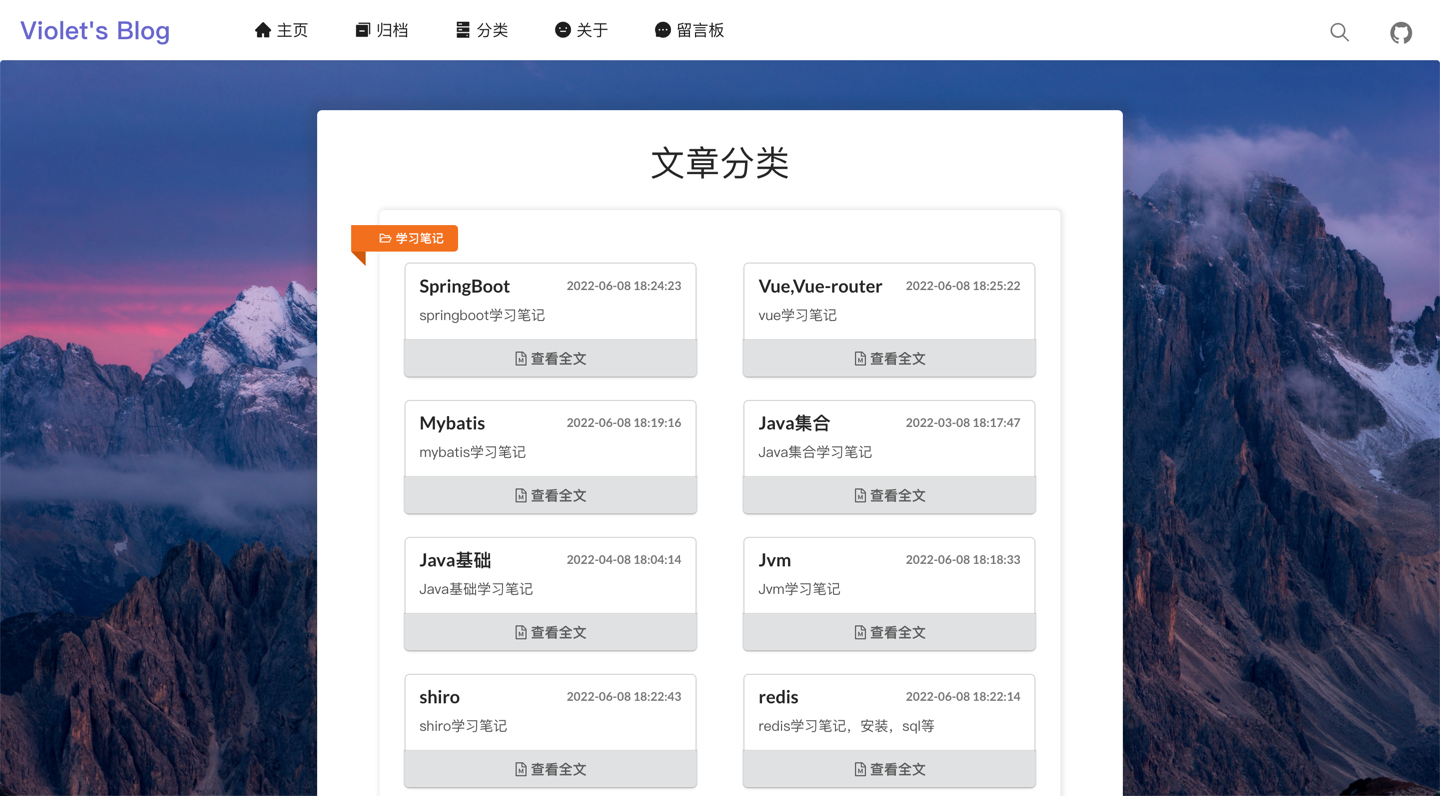The image size is (1440, 796).
Task: Click the redis article title
Action: coord(778,697)
